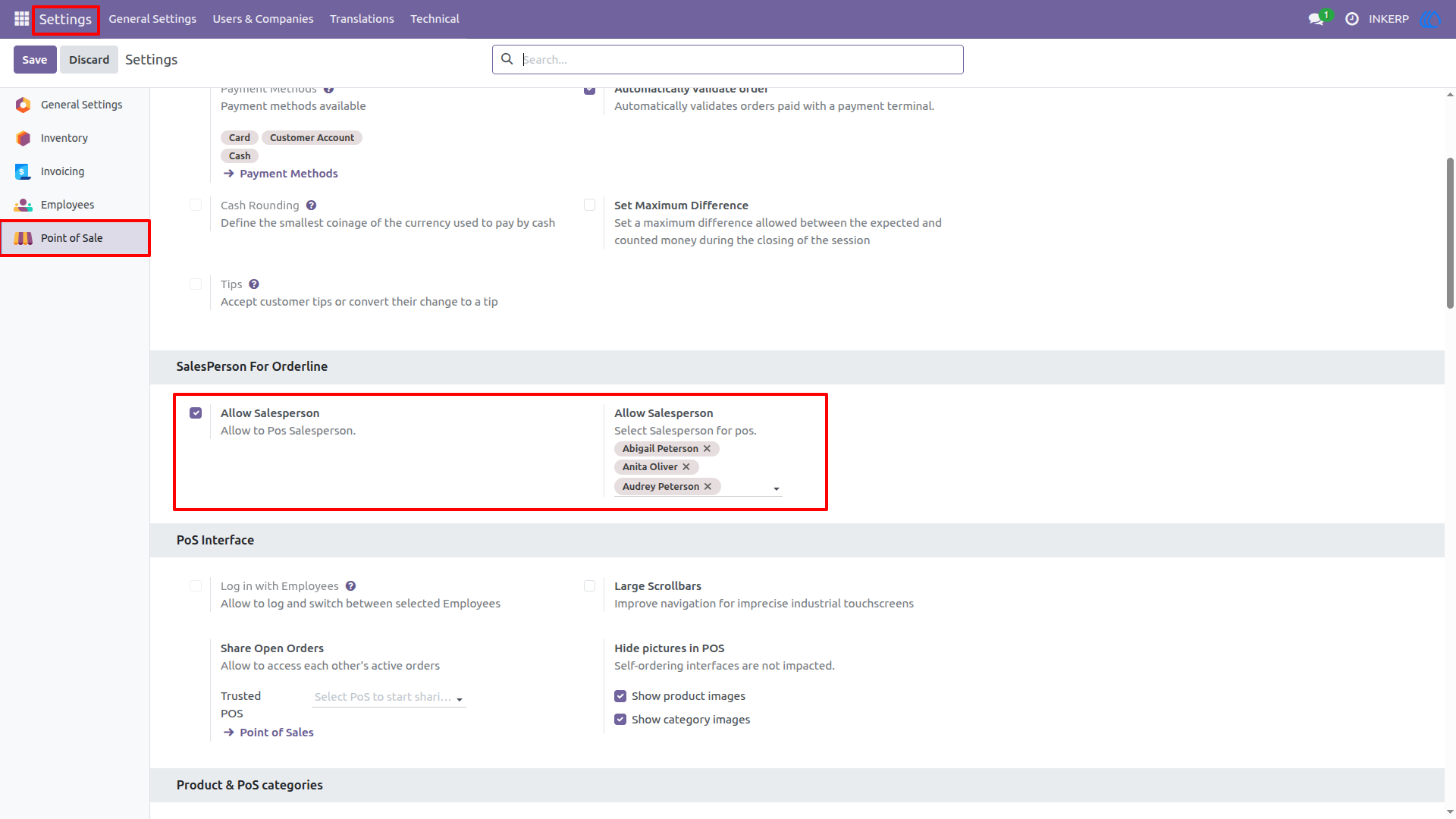Open the activities clock icon
1456x819 pixels.
(x=1352, y=19)
